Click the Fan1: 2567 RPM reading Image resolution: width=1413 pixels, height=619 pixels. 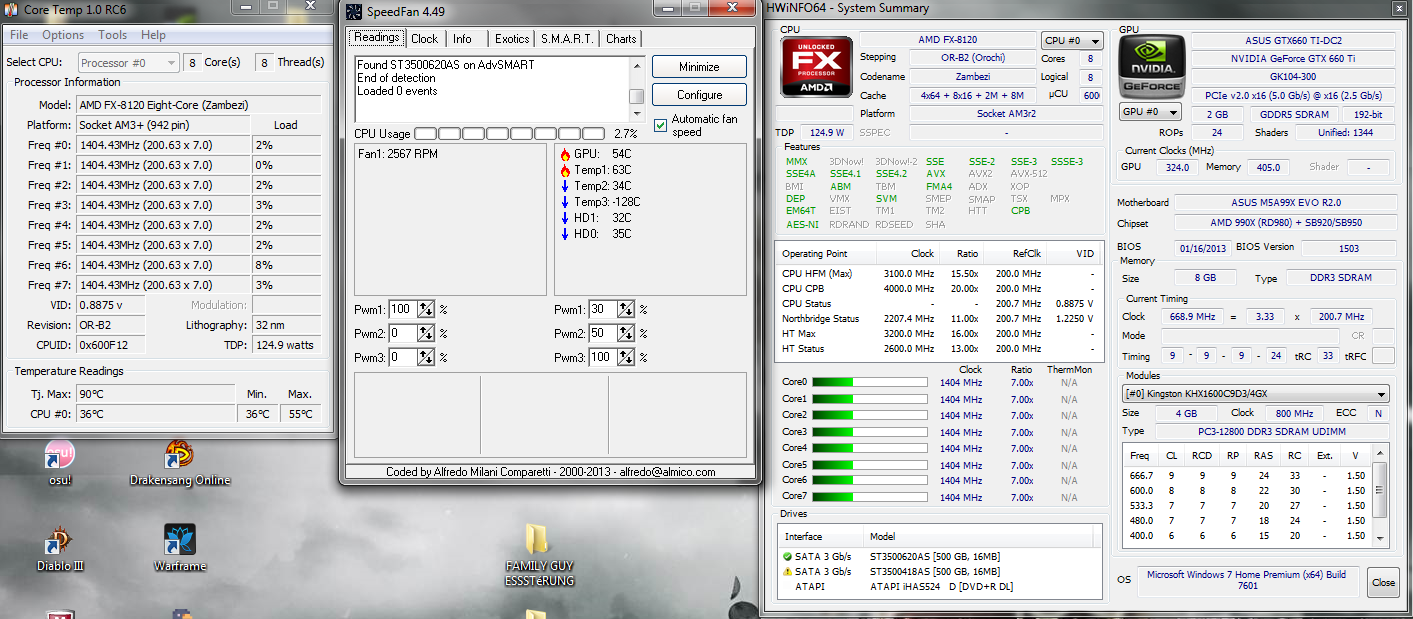point(398,154)
